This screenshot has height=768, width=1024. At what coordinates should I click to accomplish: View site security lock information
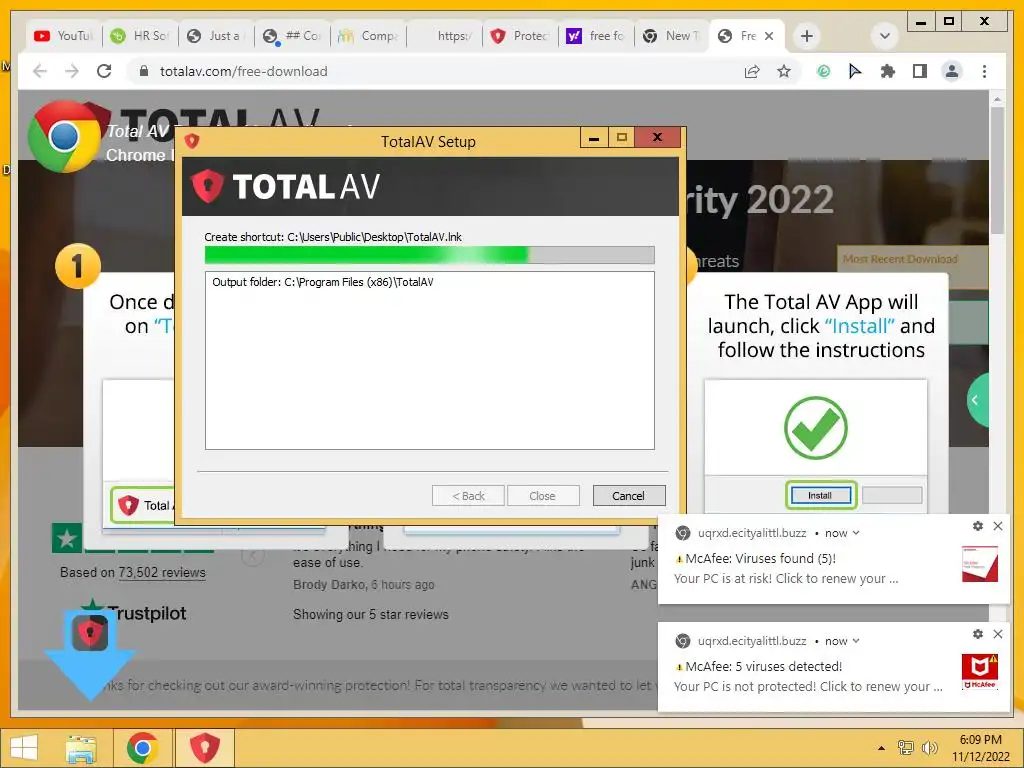click(144, 71)
